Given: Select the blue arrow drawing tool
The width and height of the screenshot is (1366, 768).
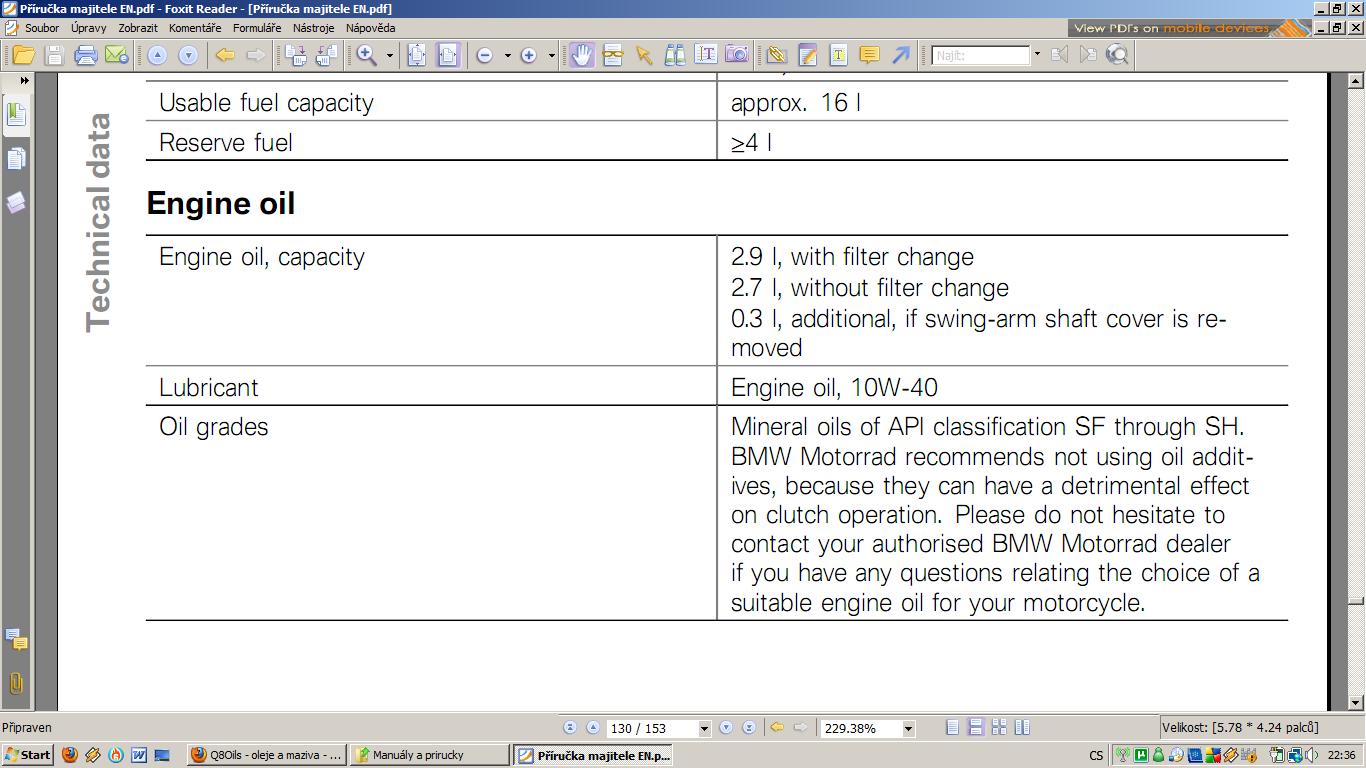Looking at the screenshot, I should click(900, 56).
